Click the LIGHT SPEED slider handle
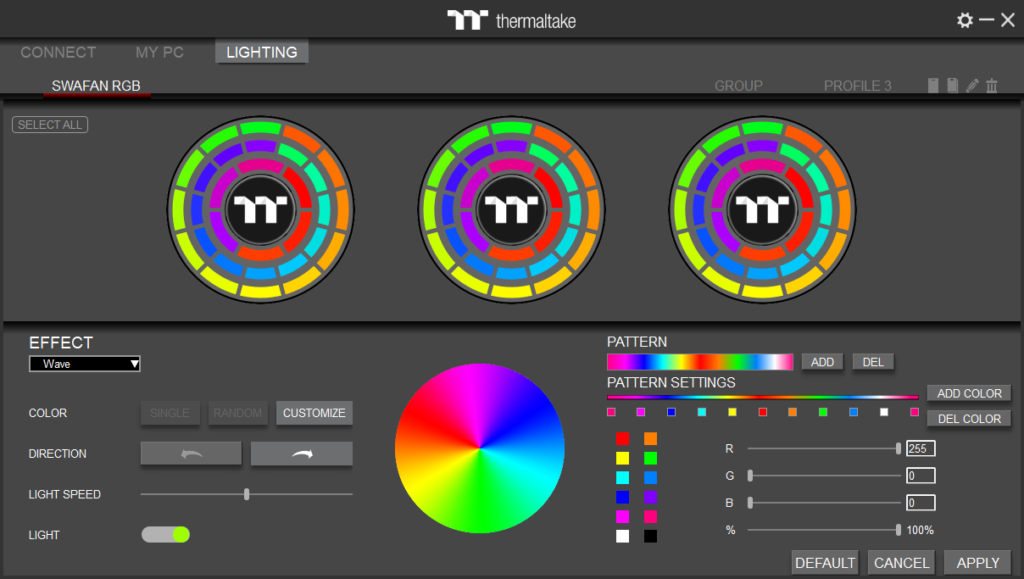 pos(247,494)
